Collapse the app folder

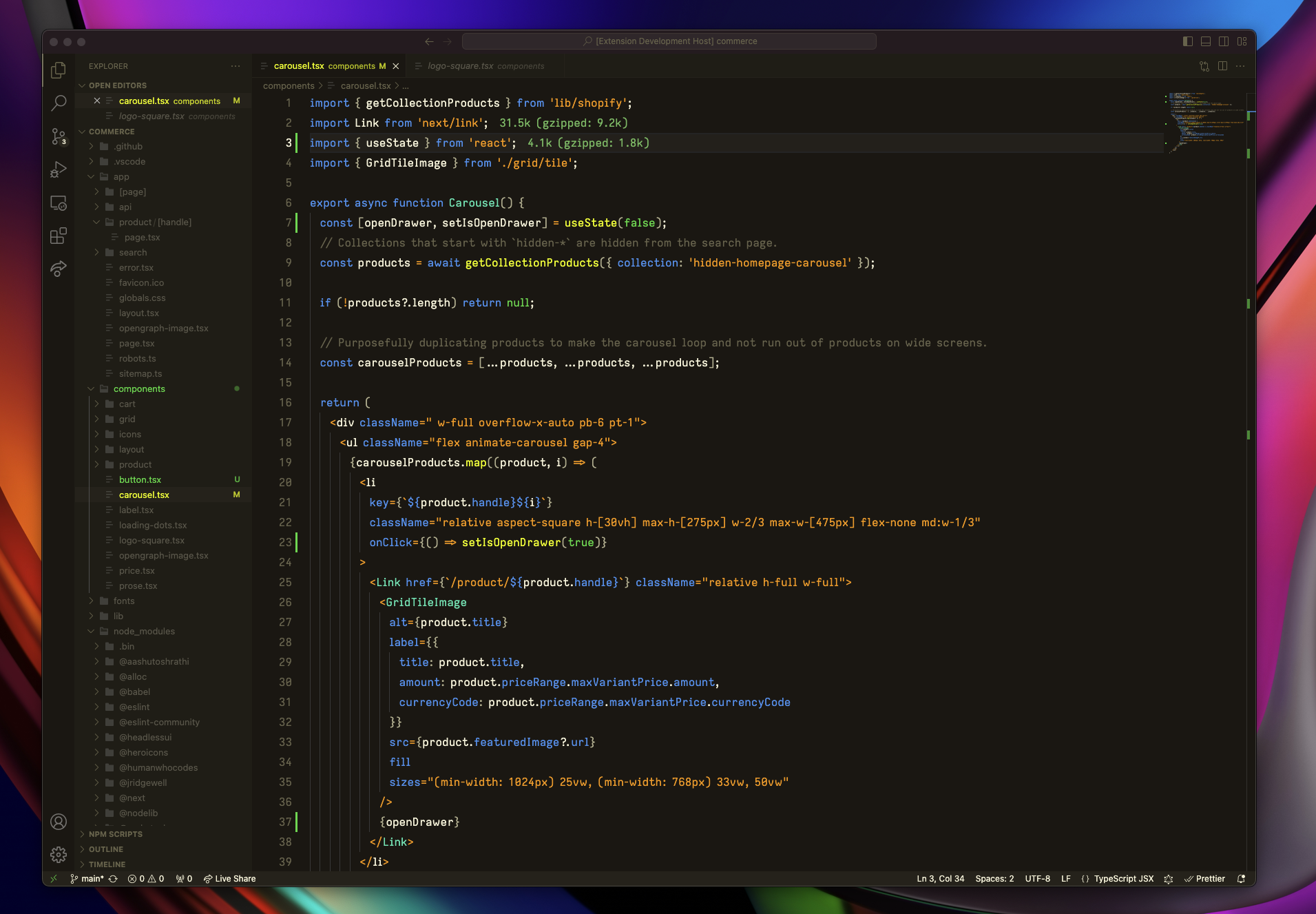pyautogui.click(x=121, y=177)
